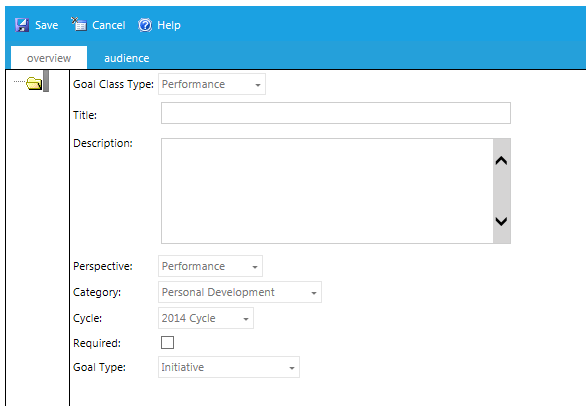Screen dimensions: 586x406
Task: Click the Description scroll up arrow
Action: (x=501, y=161)
